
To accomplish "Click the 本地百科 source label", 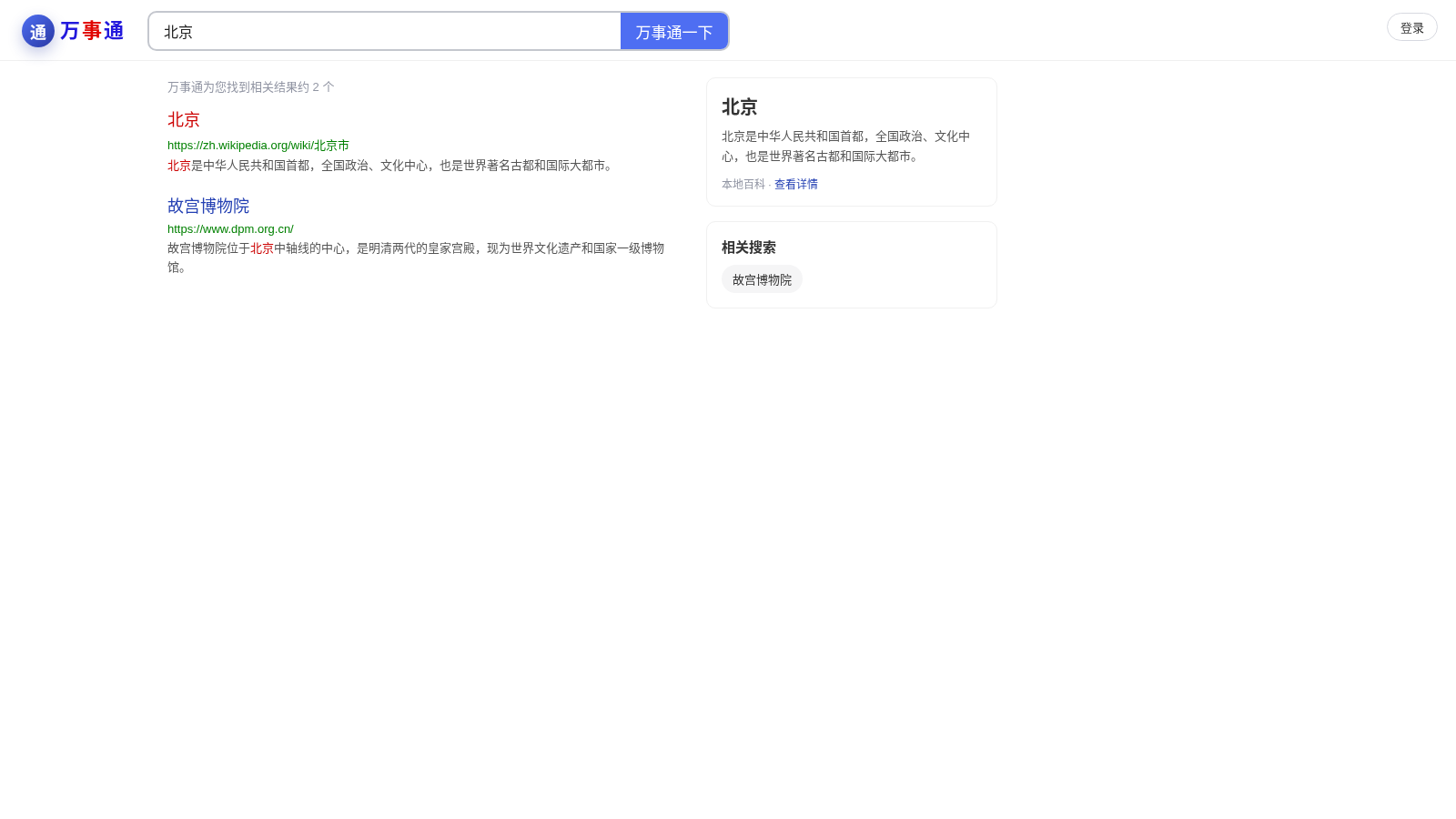I will [743, 184].
